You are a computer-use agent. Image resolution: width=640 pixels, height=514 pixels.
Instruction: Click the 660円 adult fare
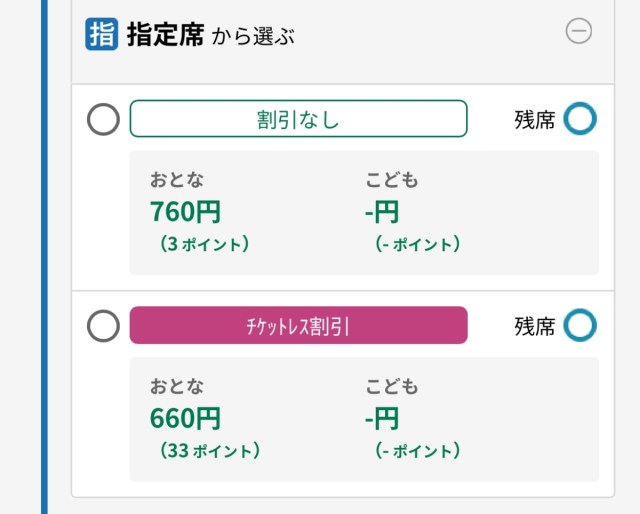[186, 418]
